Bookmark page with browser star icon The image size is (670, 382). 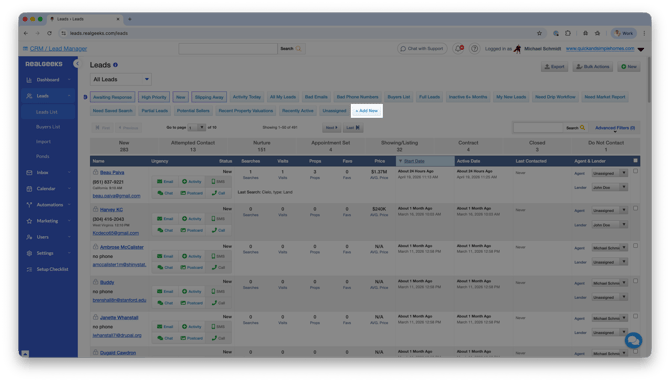pos(539,33)
